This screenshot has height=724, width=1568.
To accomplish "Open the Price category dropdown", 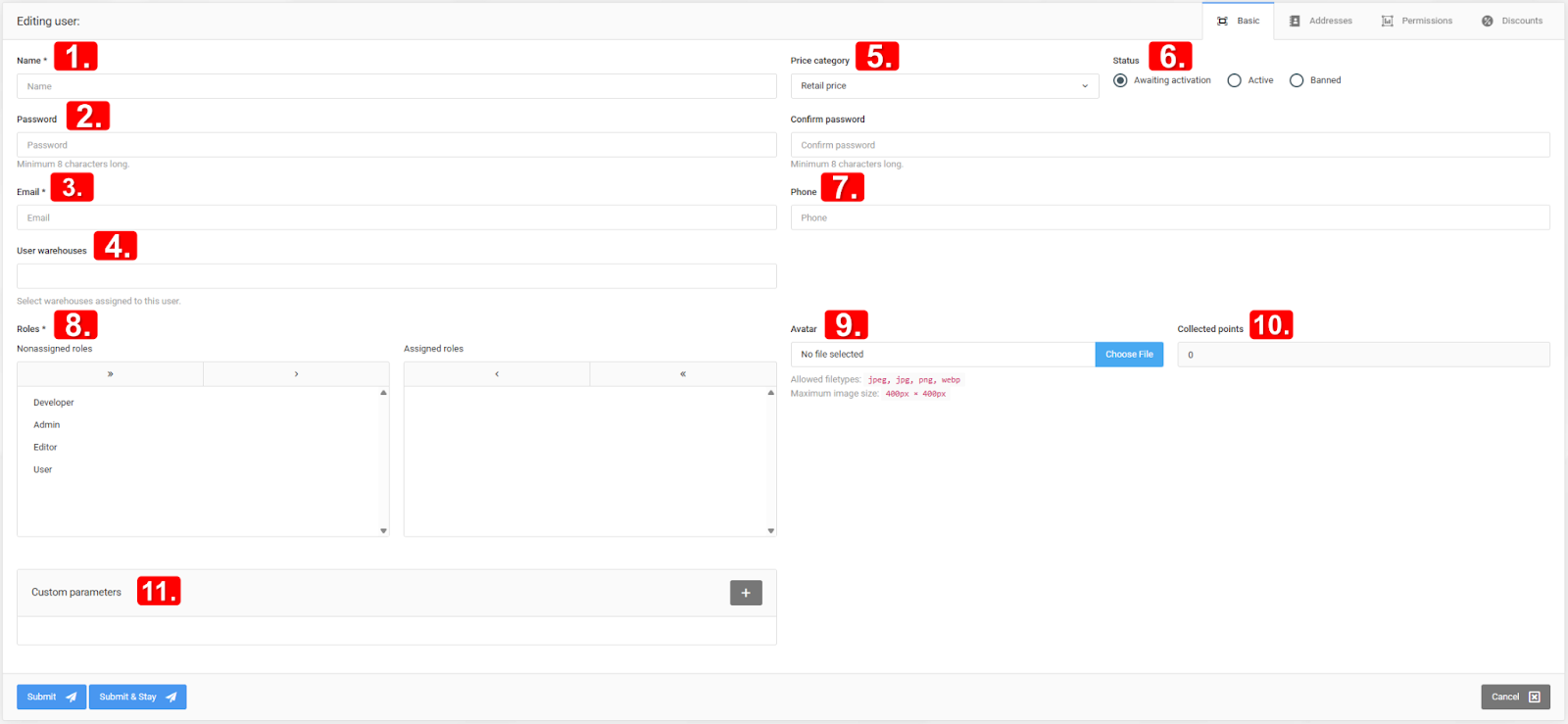I will pyautogui.click(x=945, y=86).
